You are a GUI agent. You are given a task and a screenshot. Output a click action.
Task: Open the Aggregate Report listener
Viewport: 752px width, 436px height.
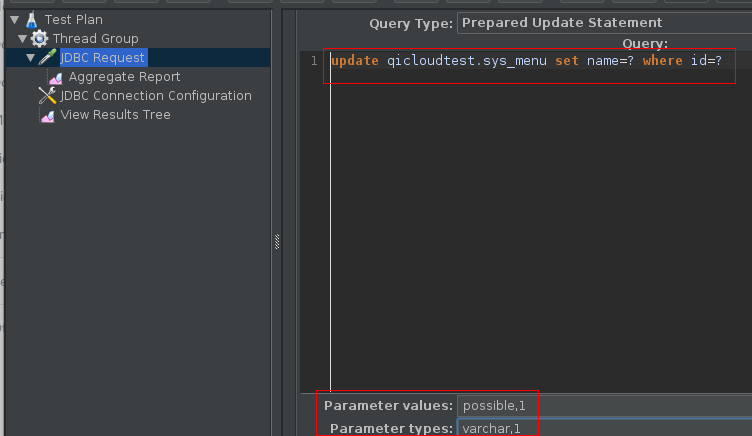click(124, 77)
